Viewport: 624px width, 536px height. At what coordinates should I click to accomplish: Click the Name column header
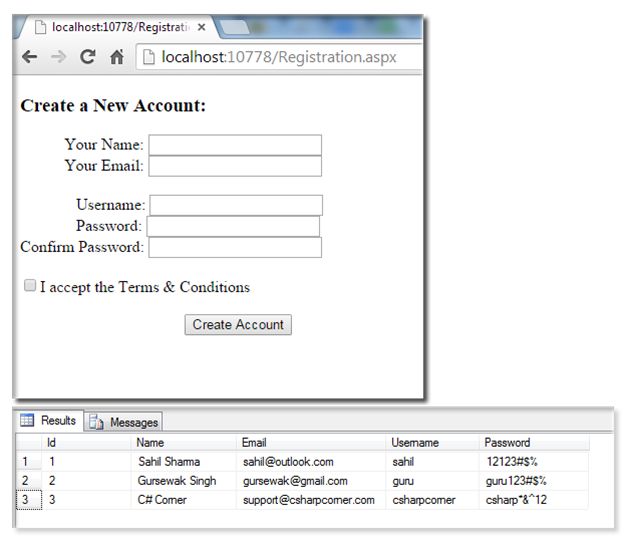[183, 442]
